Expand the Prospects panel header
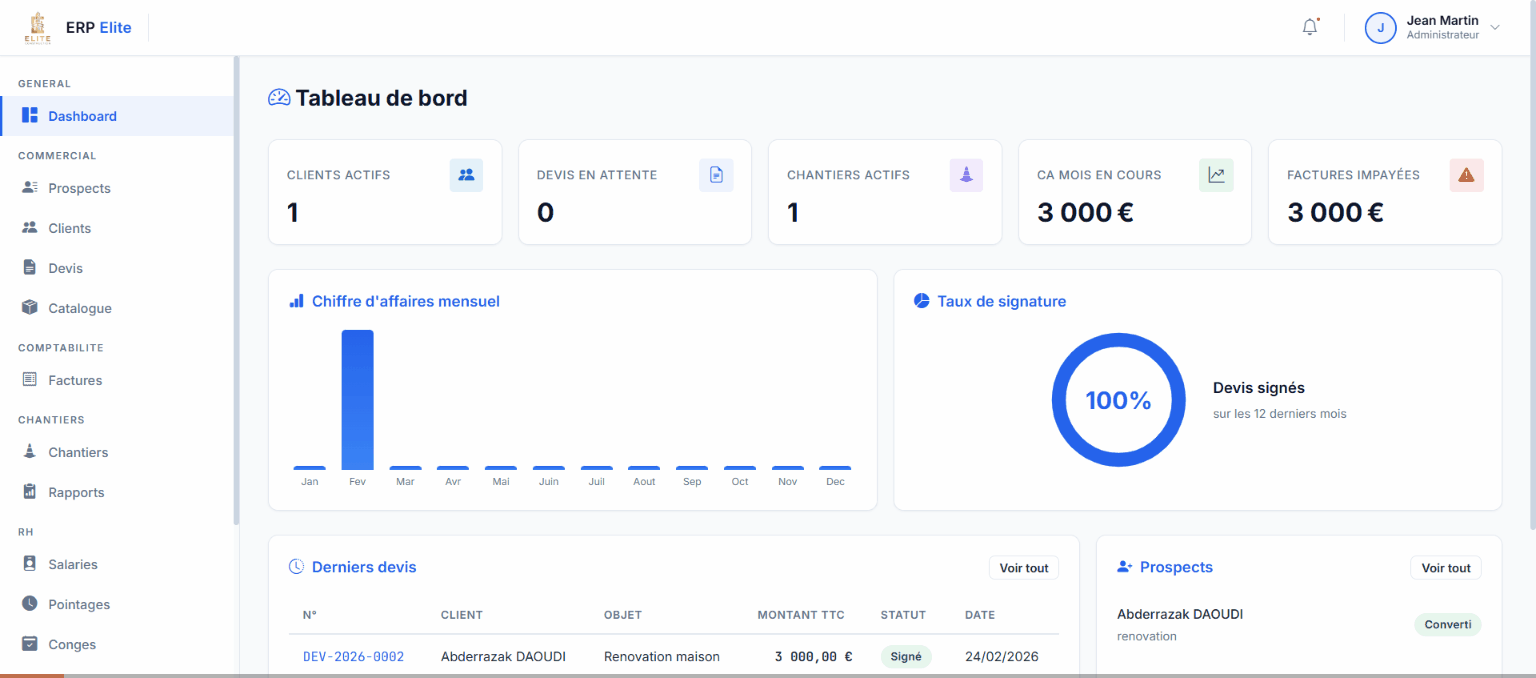The width and height of the screenshot is (1536, 678). pyautogui.click(x=1124, y=567)
